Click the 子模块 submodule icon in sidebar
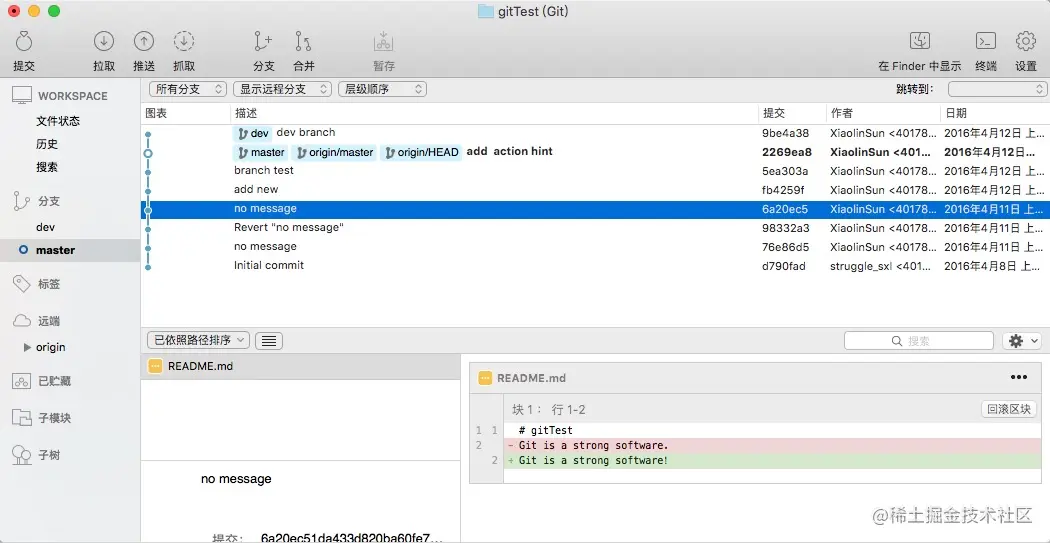Image resolution: width=1050 pixels, height=543 pixels. [x=22, y=418]
